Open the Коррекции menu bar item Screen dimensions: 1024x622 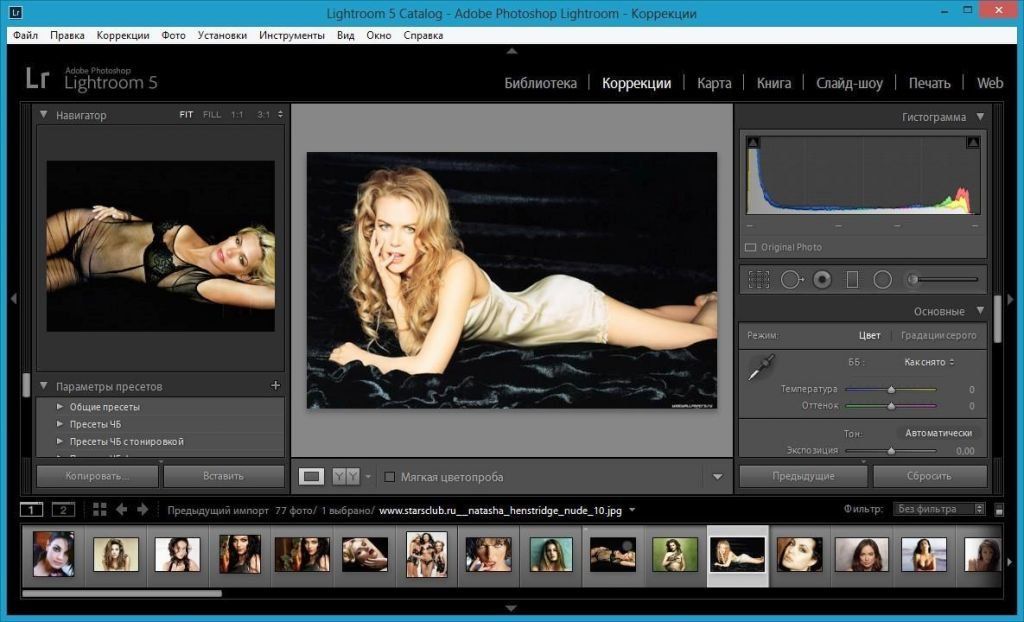tap(123, 35)
